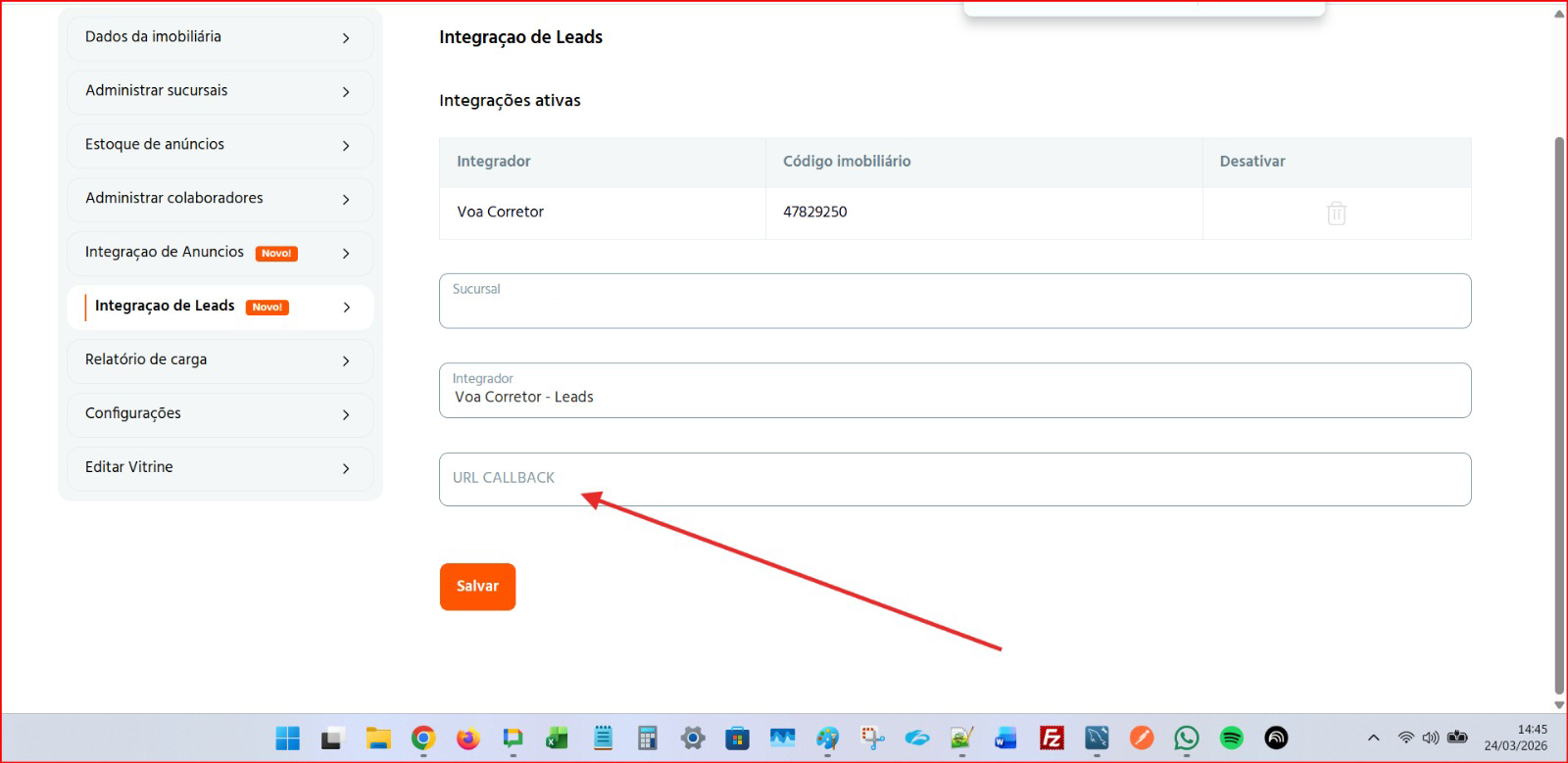Open the Sucursal dropdown field
The image size is (1568, 763).
click(x=955, y=301)
